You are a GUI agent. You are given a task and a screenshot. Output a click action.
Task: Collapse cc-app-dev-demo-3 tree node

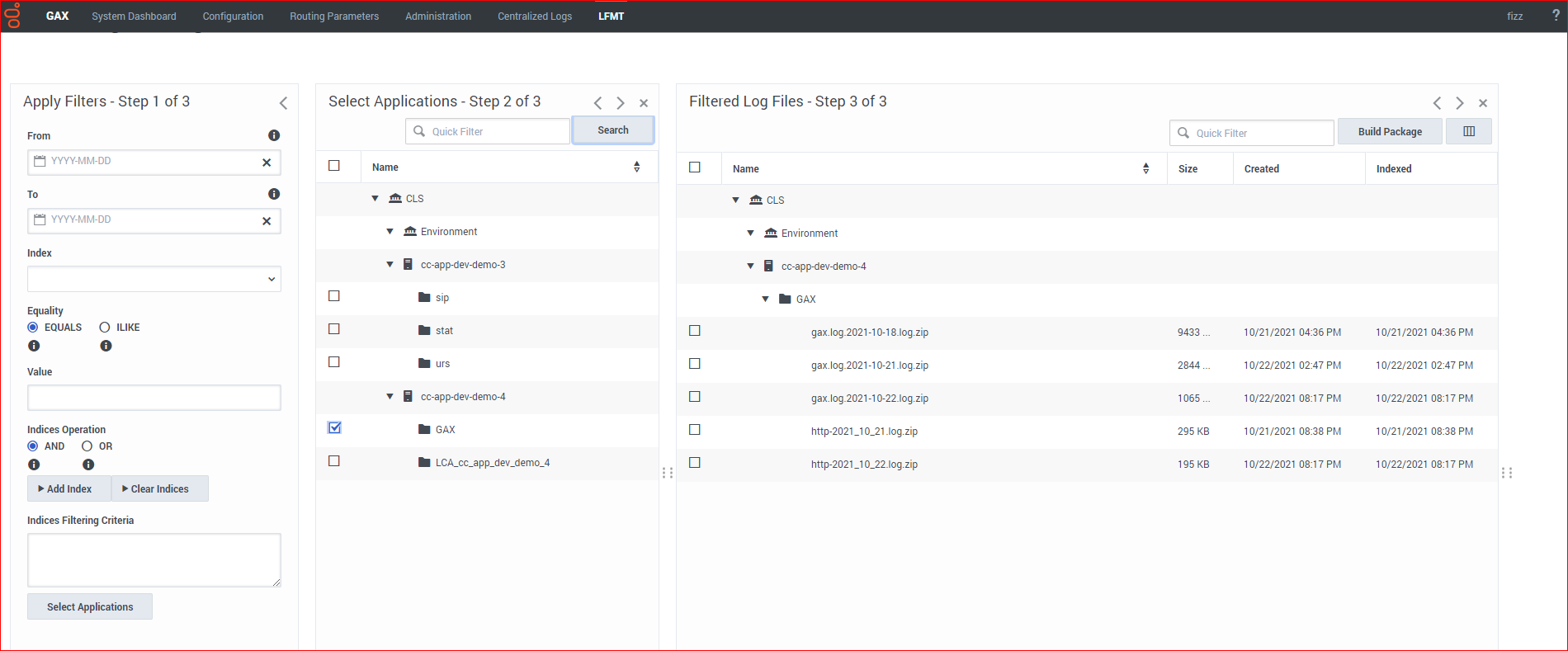390,265
